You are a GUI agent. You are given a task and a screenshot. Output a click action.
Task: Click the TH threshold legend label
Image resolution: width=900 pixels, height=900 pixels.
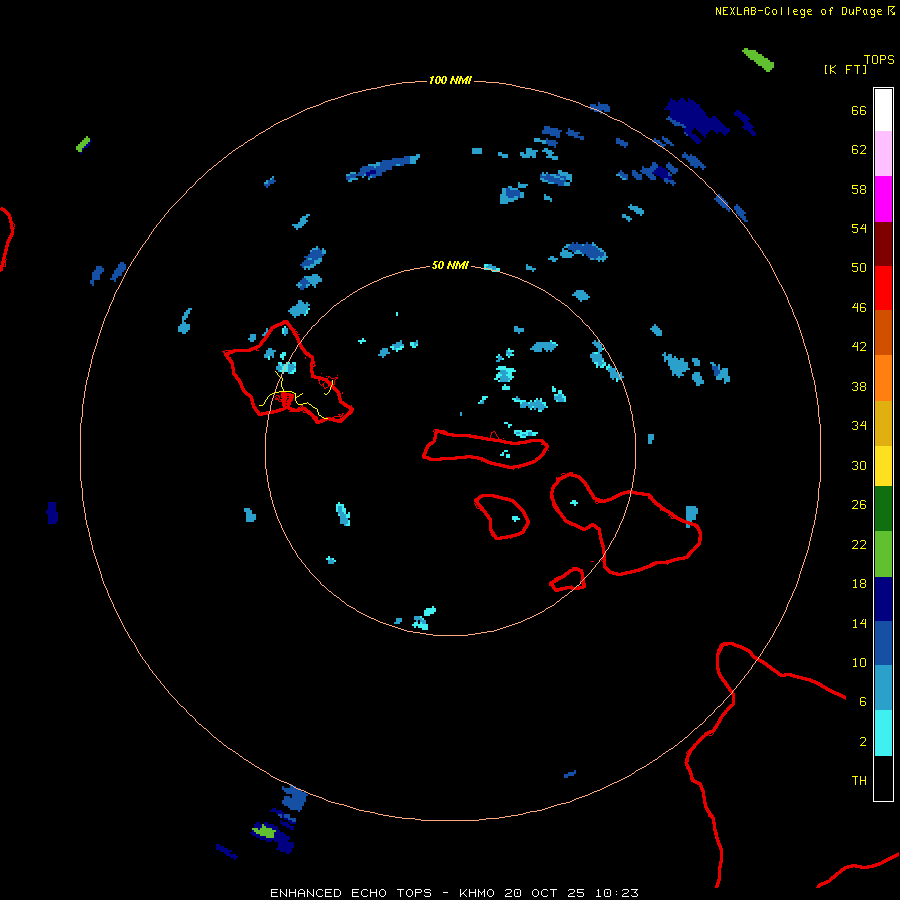coord(859,781)
